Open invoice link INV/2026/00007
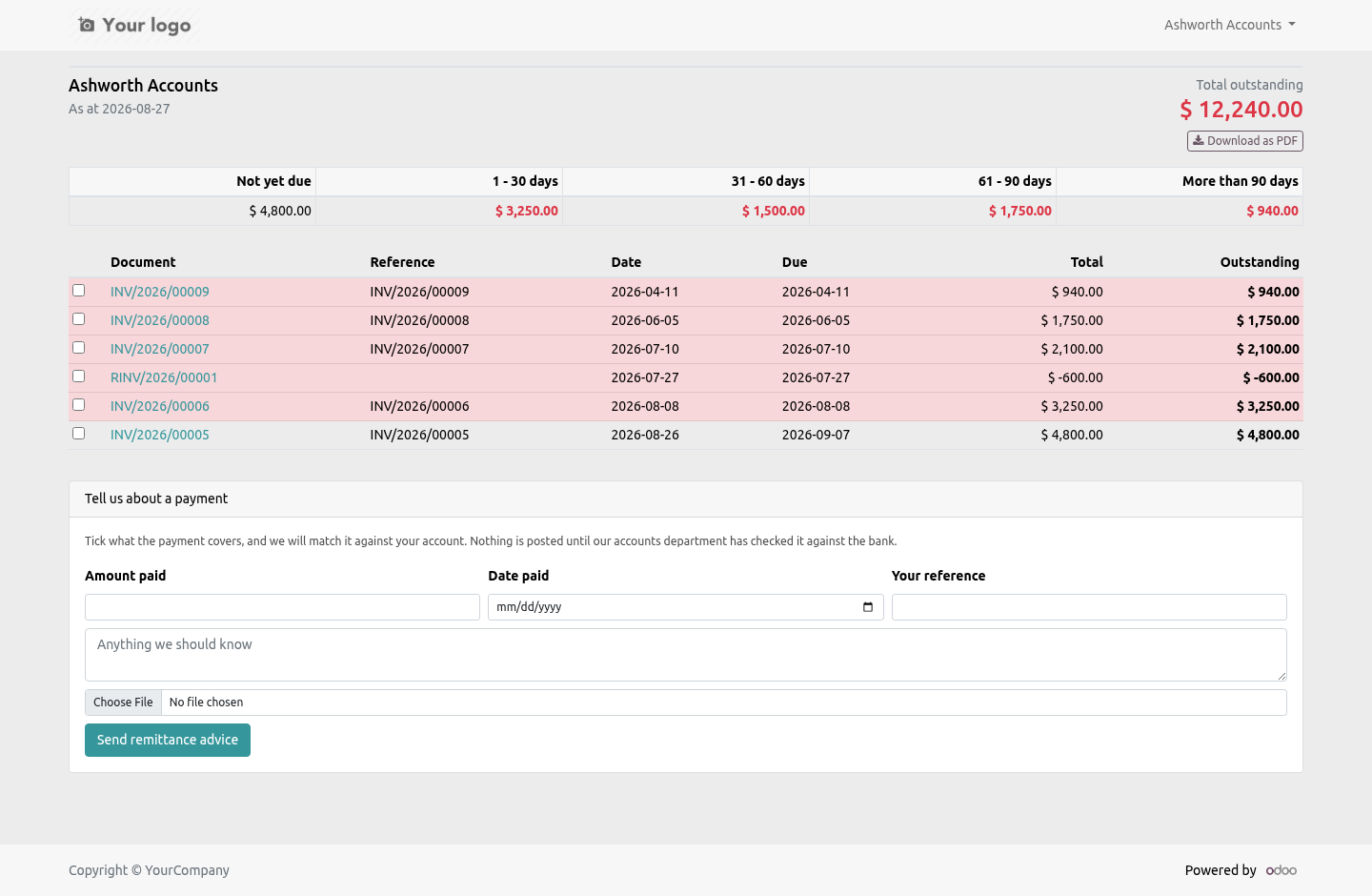The image size is (1372, 896). [x=160, y=349]
